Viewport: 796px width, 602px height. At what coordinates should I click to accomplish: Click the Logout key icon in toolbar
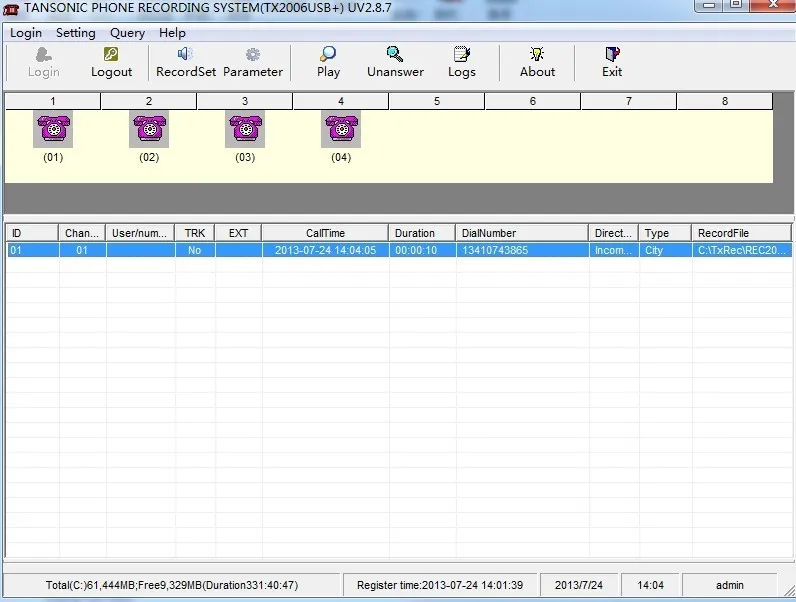point(111,54)
